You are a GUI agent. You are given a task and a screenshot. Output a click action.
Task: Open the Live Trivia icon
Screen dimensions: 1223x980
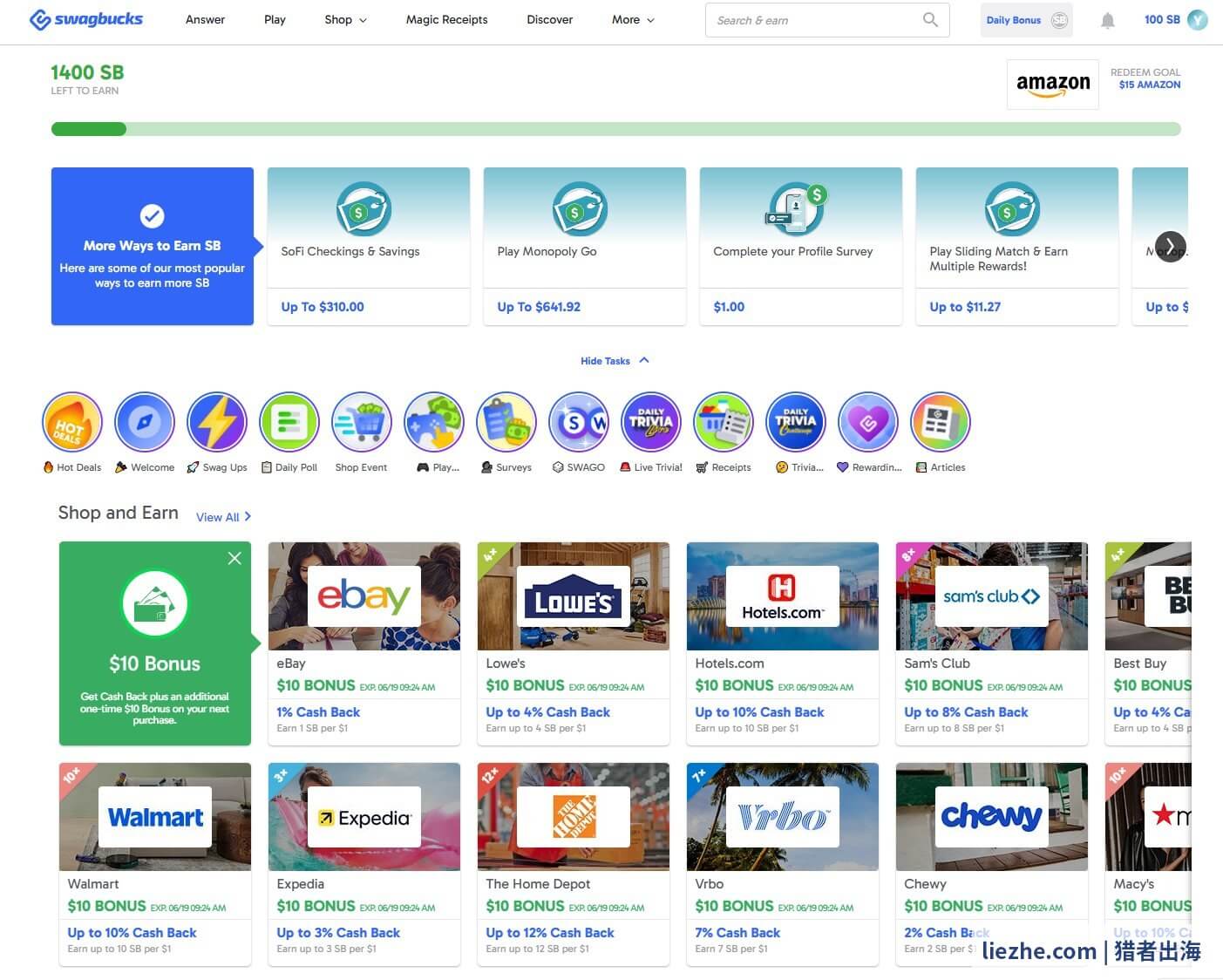(x=651, y=422)
